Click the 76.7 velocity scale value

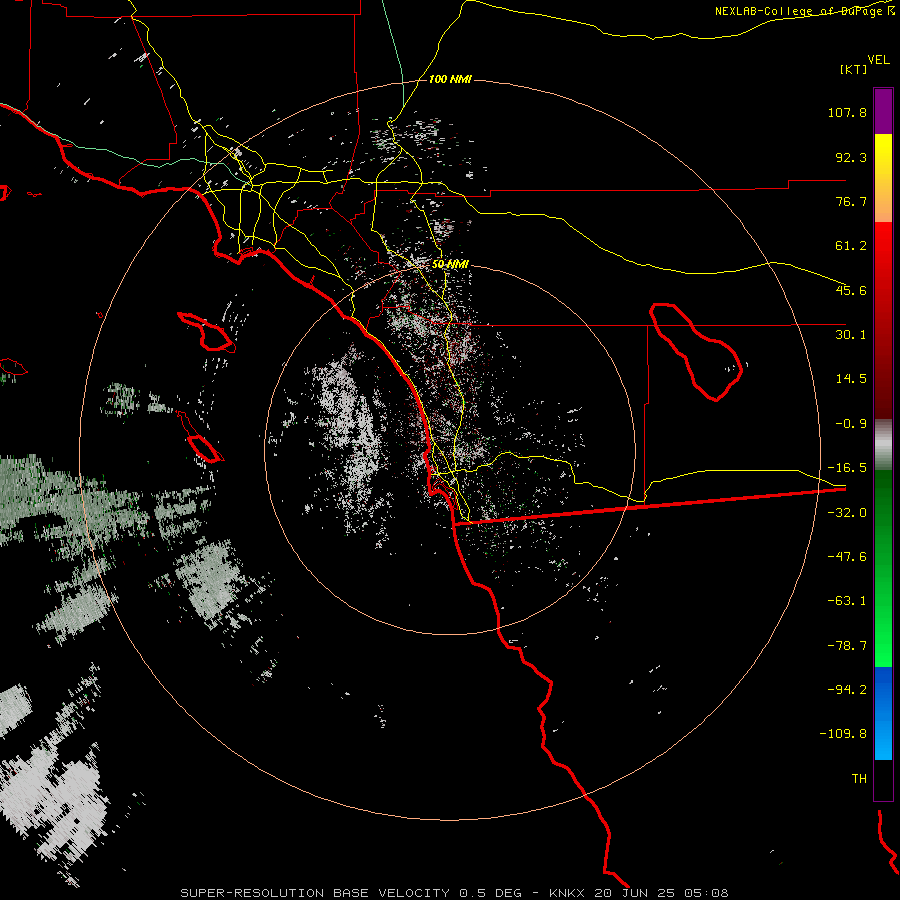click(851, 201)
